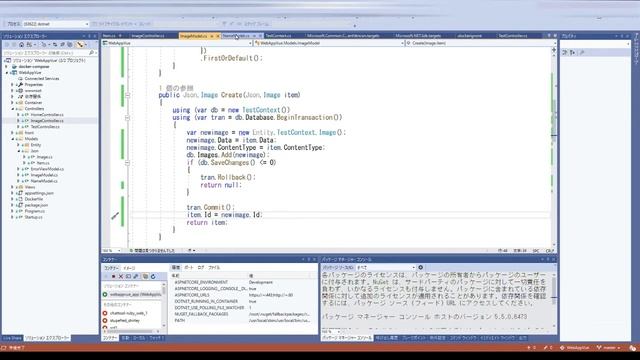The width and height of the screenshot is (640, 360).
Task: Open package source dropdown in console
Action: tap(413, 267)
